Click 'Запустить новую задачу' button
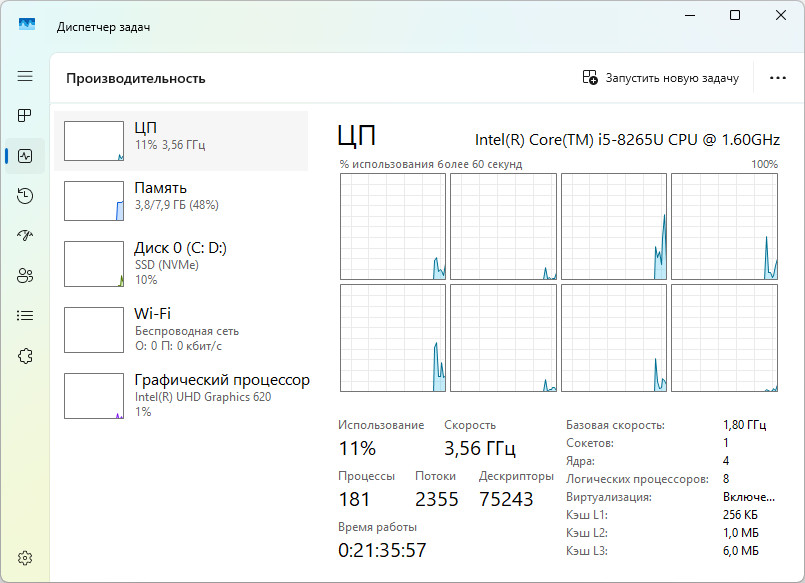The width and height of the screenshot is (805, 583). [x=661, y=78]
